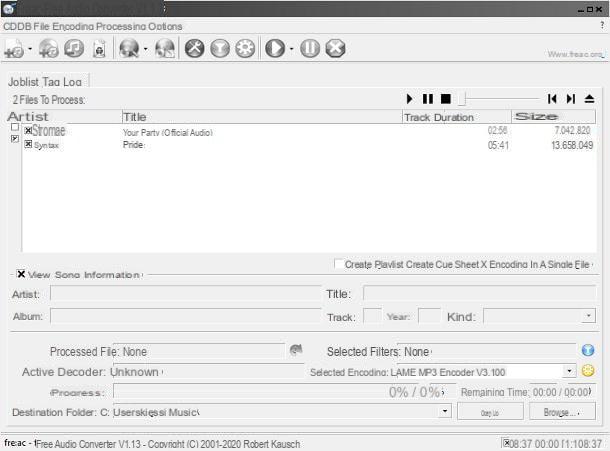Click the Submit CDDB data toolbar icon

165,49
